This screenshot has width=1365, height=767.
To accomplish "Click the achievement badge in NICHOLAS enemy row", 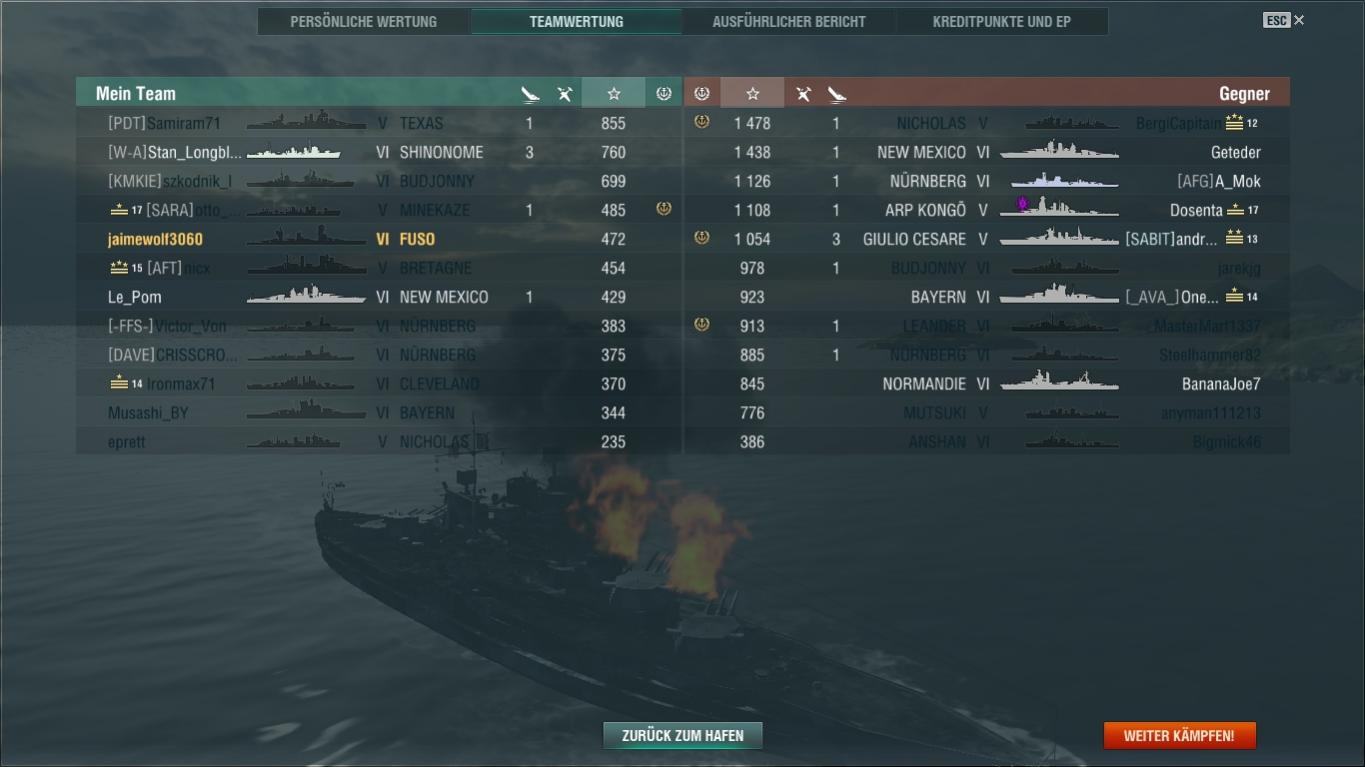I will [702, 122].
